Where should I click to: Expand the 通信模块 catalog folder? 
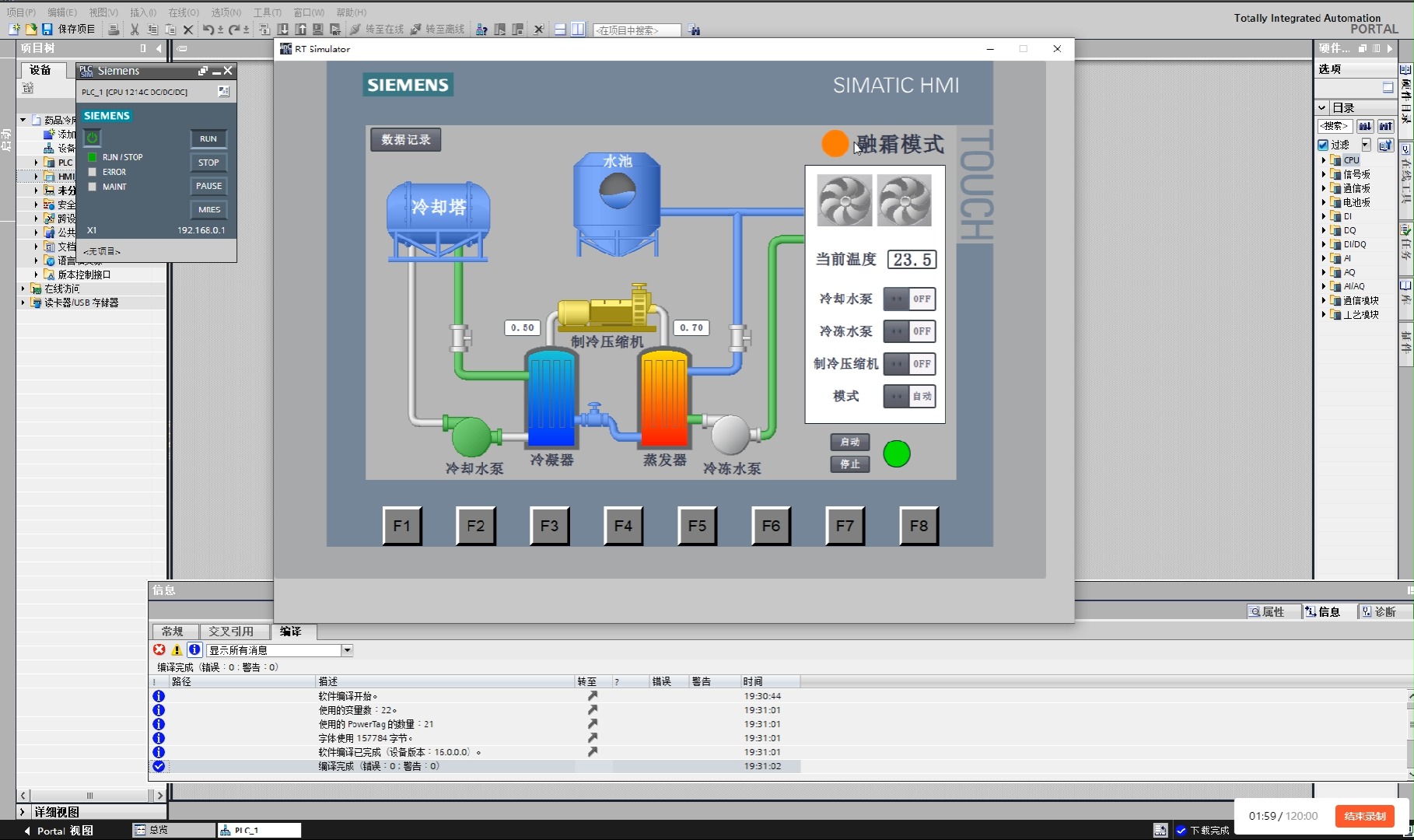[x=1324, y=300]
